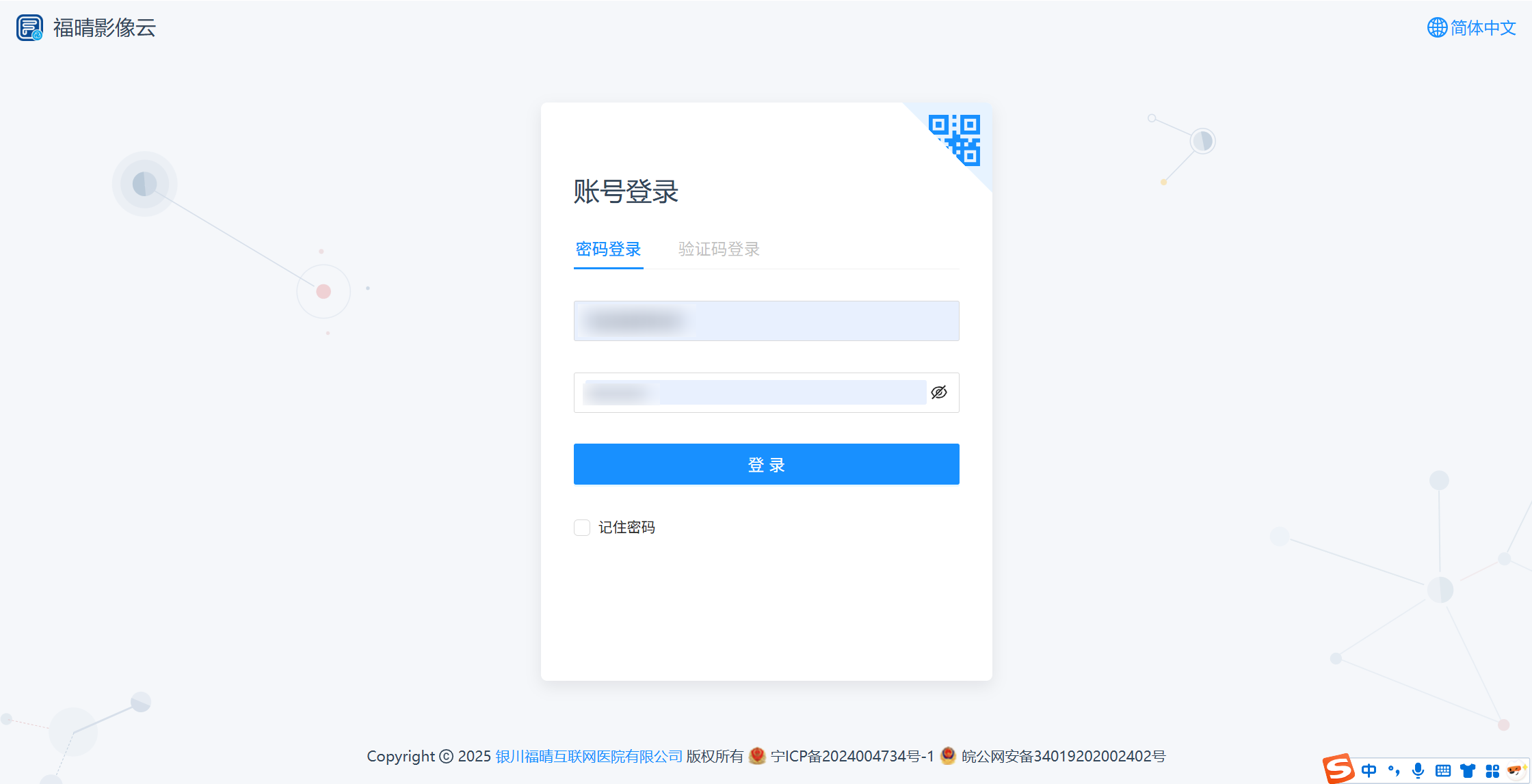This screenshot has height=784, width=1532.
Task: Focus the account username input field
Action: click(x=767, y=321)
